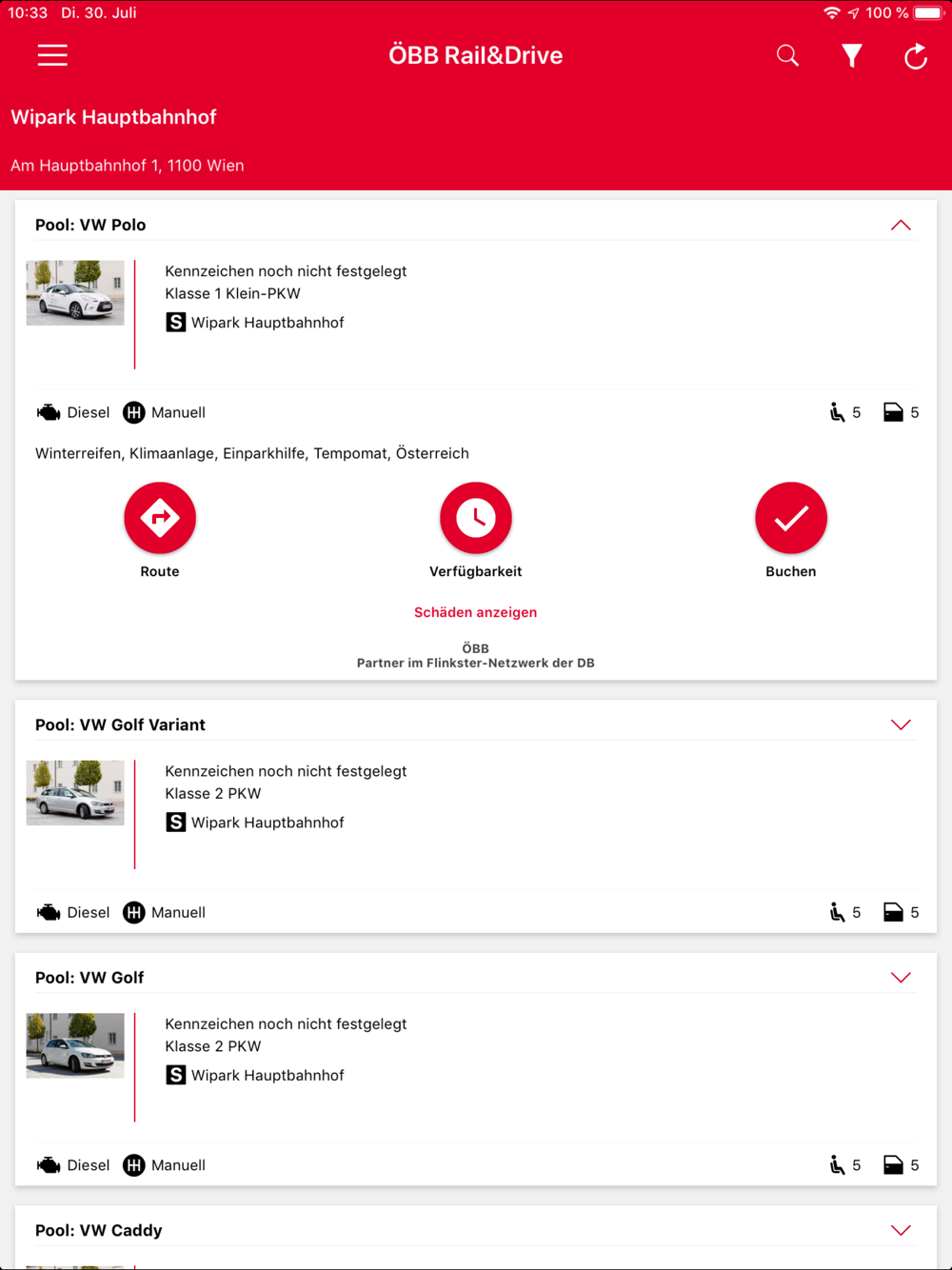Tap the door icon in VW Polo card
Image resolution: width=952 pixels, height=1270 pixels.
[893, 412]
